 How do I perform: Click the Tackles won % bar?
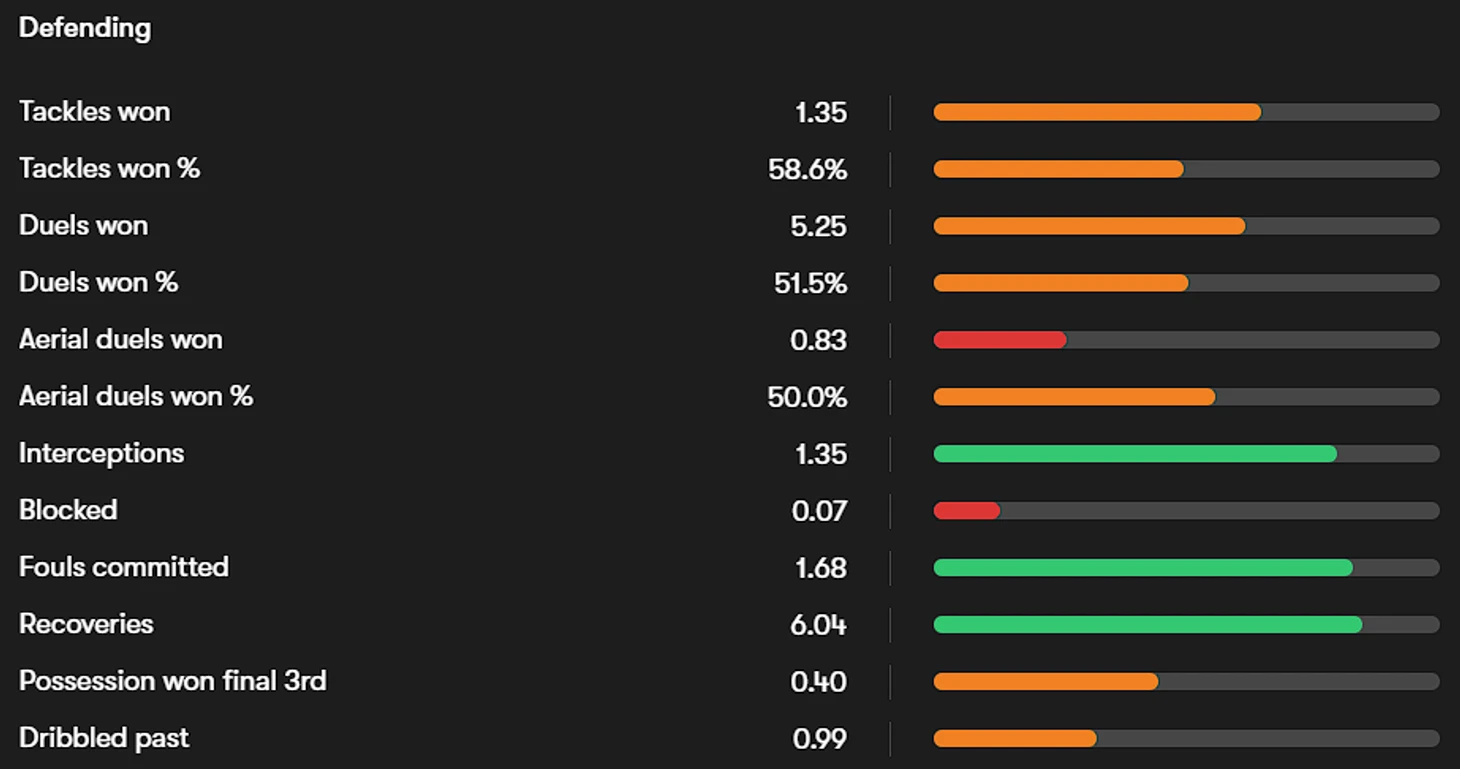tap(1058, 169)
